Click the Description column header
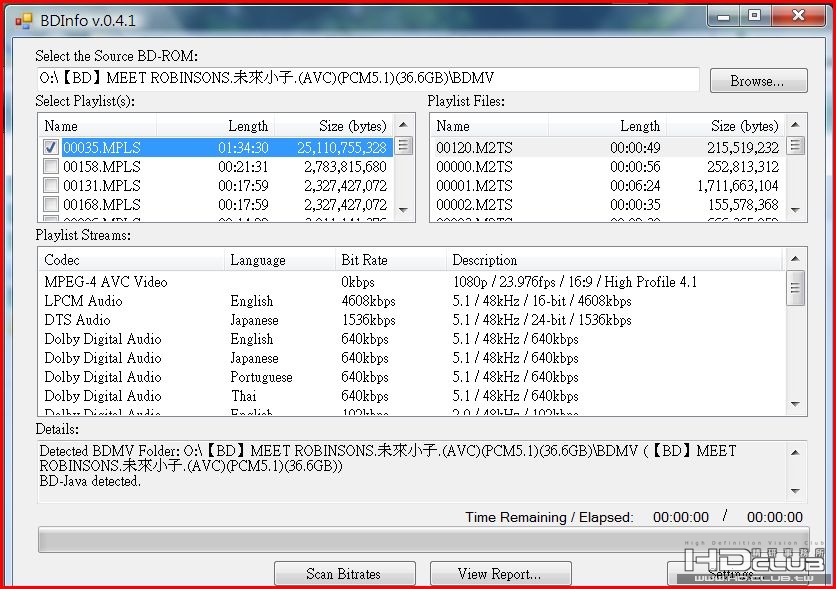The width and height of the screenshot is (836, 589). 614,260
